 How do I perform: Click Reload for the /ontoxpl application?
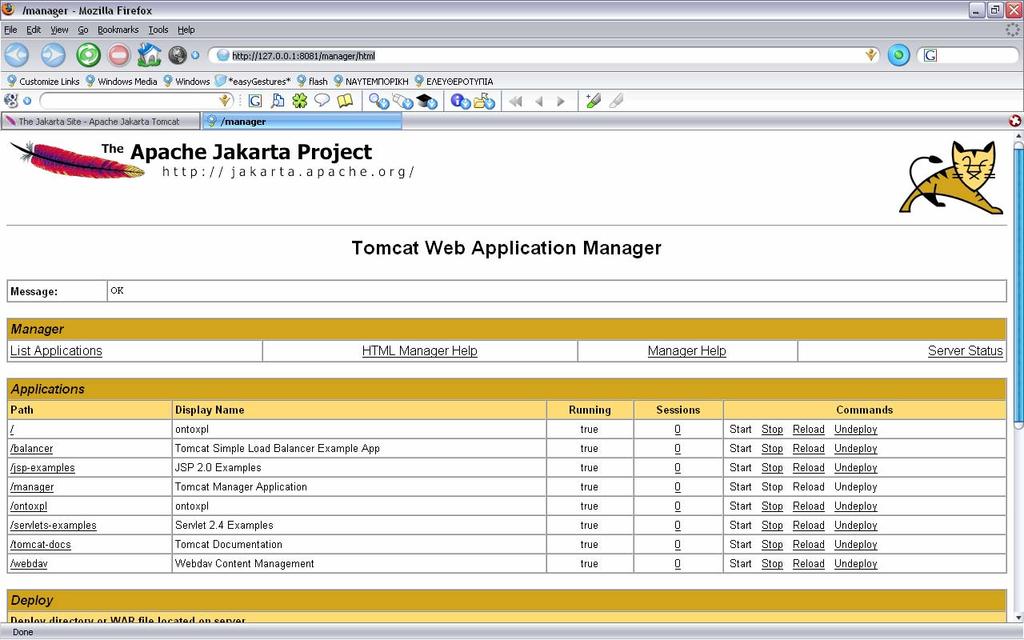pos(808,506)
